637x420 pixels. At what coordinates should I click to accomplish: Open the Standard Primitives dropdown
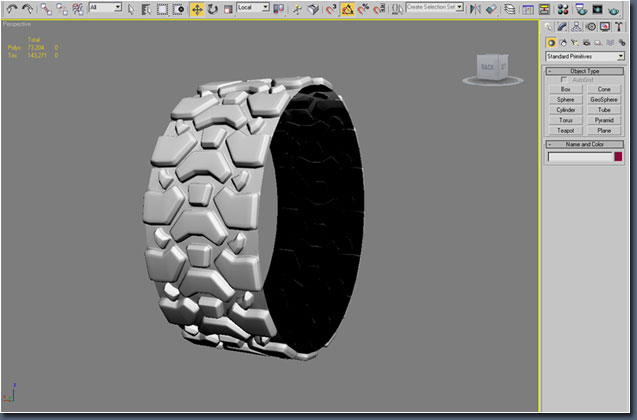tap(585, 56)
